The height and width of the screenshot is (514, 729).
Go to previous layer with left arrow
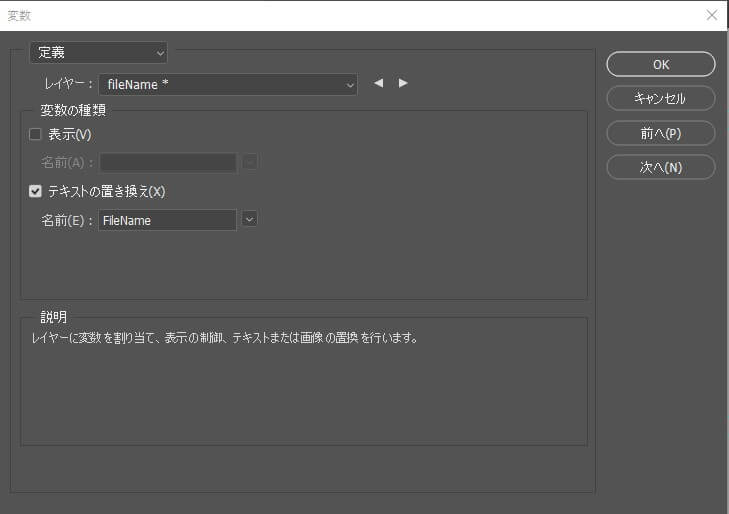coord(378,83)
